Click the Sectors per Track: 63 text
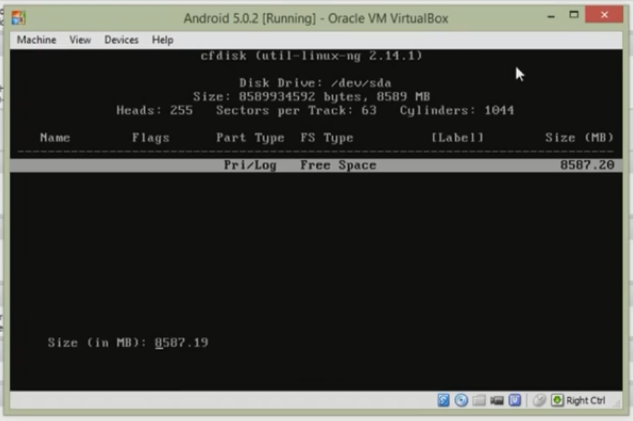 point(296,110)
